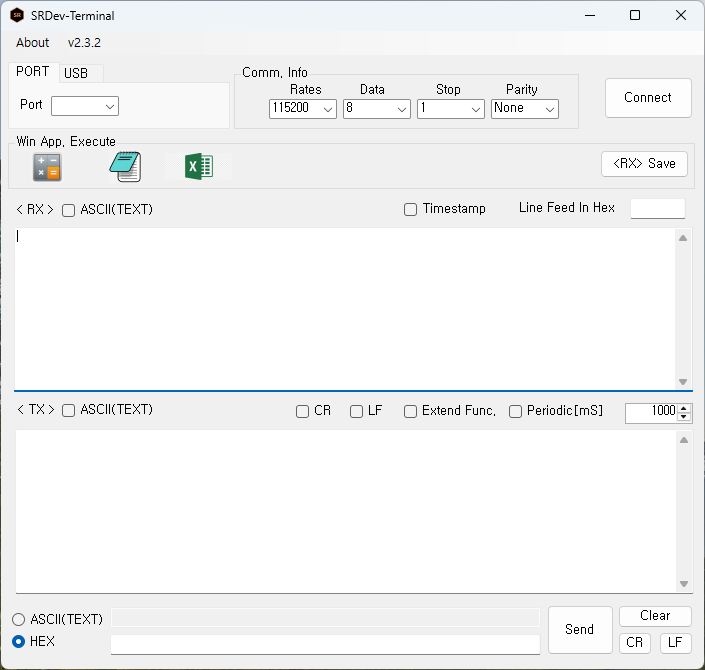Select the HEX radio button
The width and height of the screenshot is (705, 670).
coord(18,642)
